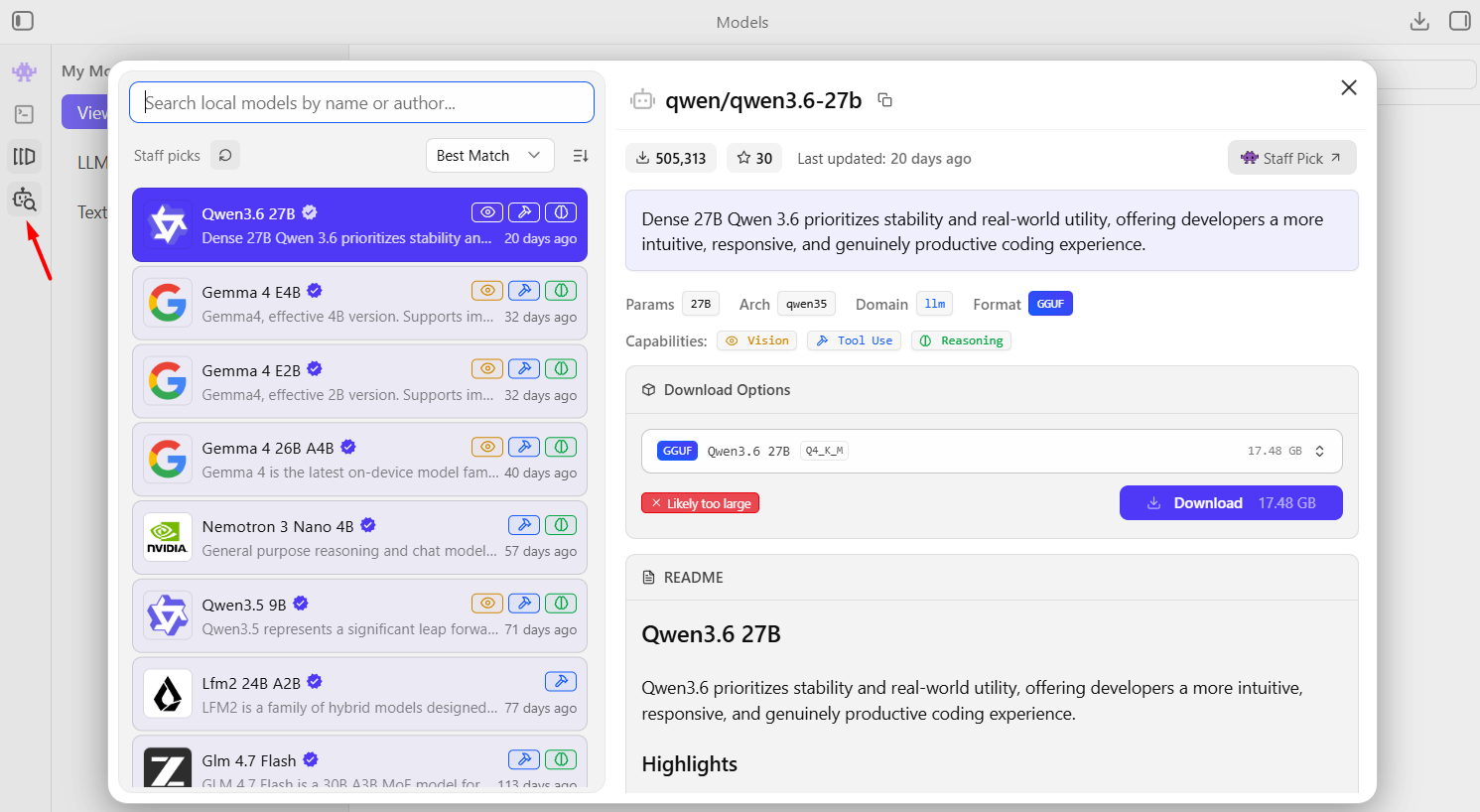Toggle the sort order icon beside Best Match
The height and width of the screenshot is (812, 1480).
coord(581,156)
